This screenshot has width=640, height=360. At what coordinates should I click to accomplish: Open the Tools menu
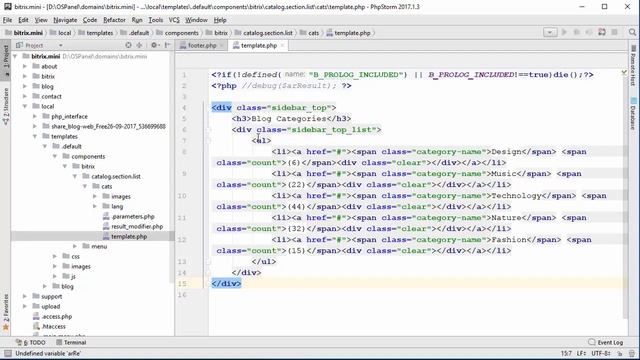click(156, 20)
